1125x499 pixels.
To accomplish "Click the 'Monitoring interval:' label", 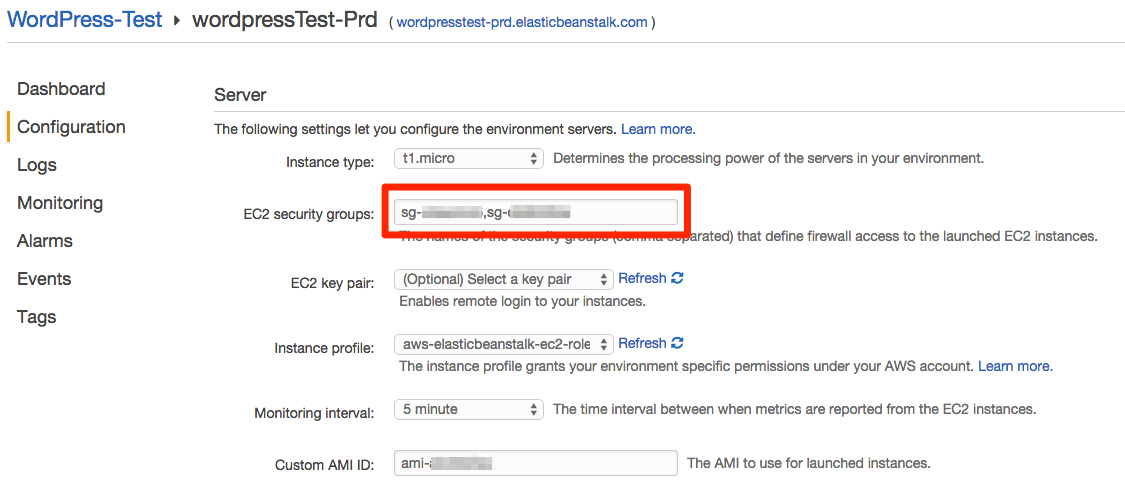I will 314,414.
